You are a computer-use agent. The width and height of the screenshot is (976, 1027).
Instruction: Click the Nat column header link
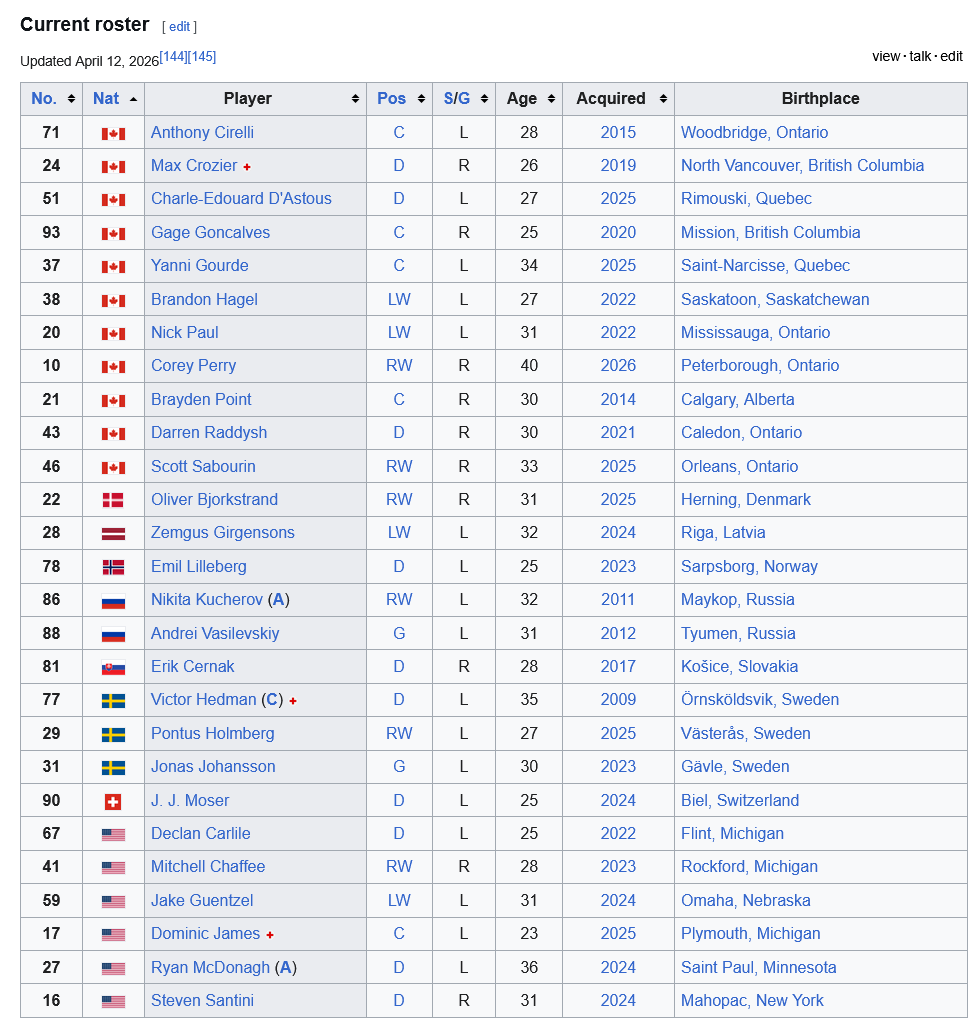coord(106,98)
